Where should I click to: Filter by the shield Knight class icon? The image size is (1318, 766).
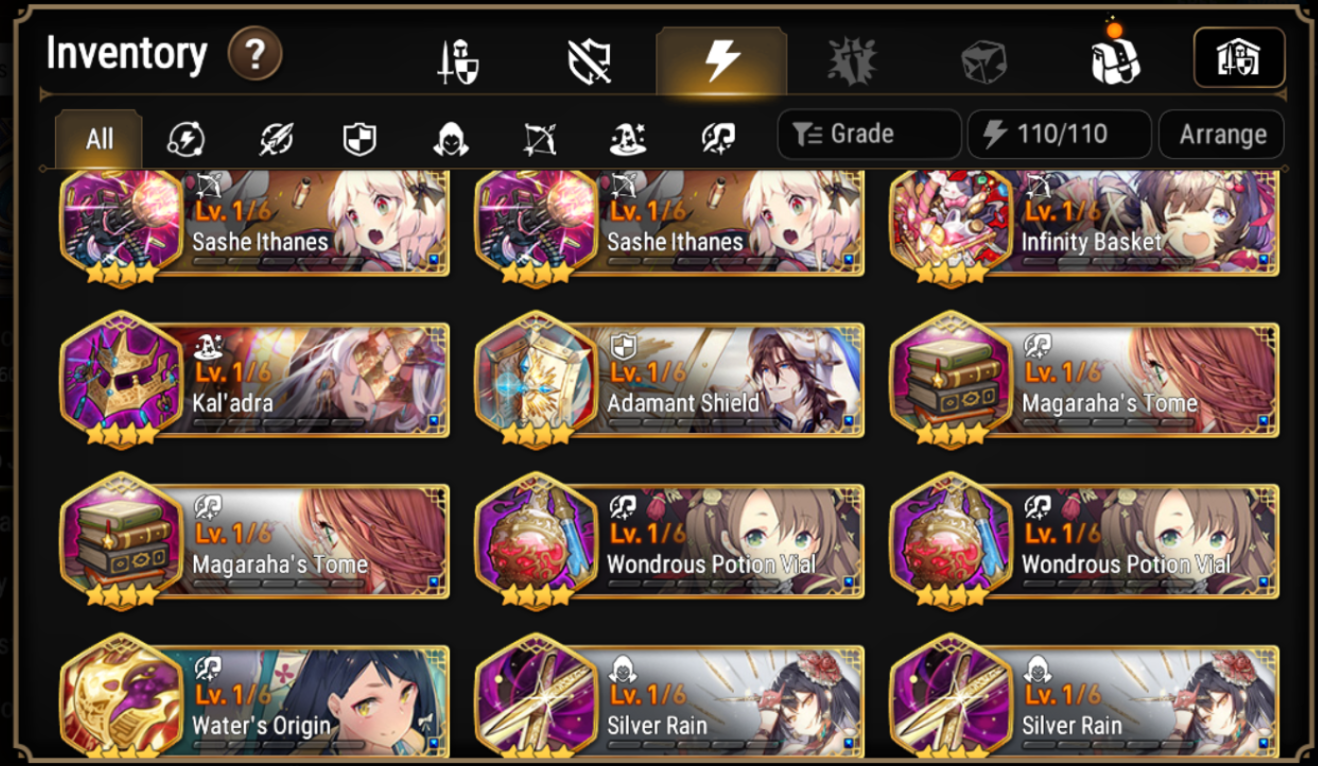click(360, 139)
